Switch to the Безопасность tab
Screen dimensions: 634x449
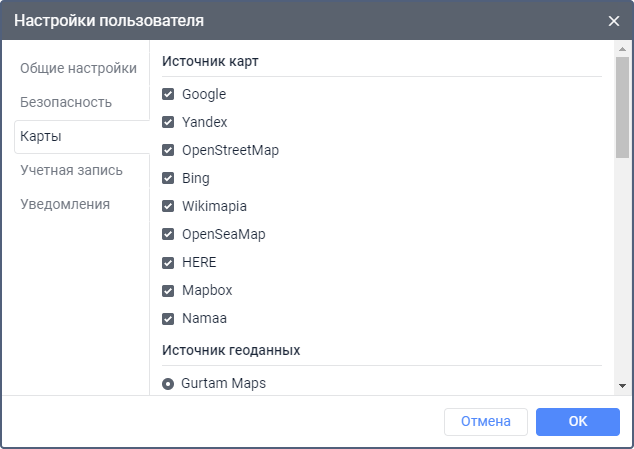(x=66, y=102)
